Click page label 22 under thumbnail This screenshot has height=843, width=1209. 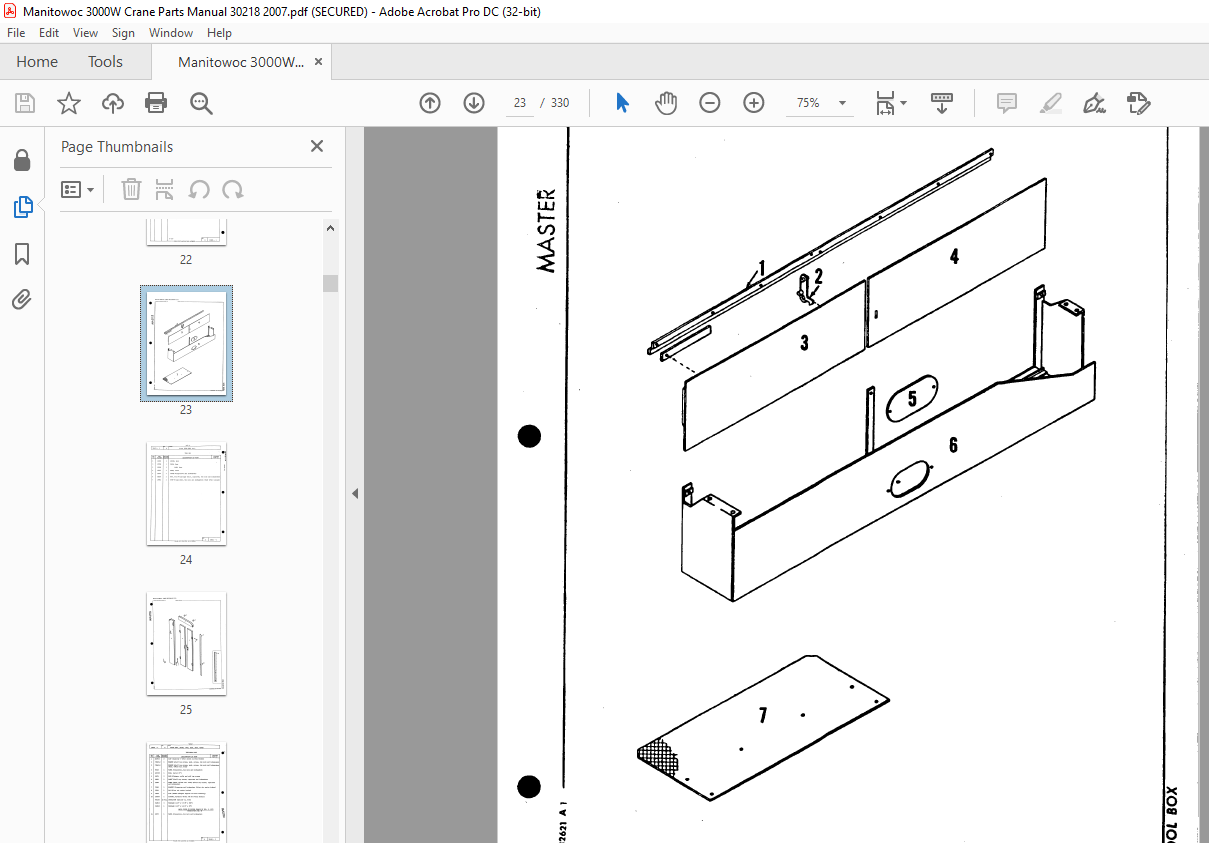[x=186, y=260]
